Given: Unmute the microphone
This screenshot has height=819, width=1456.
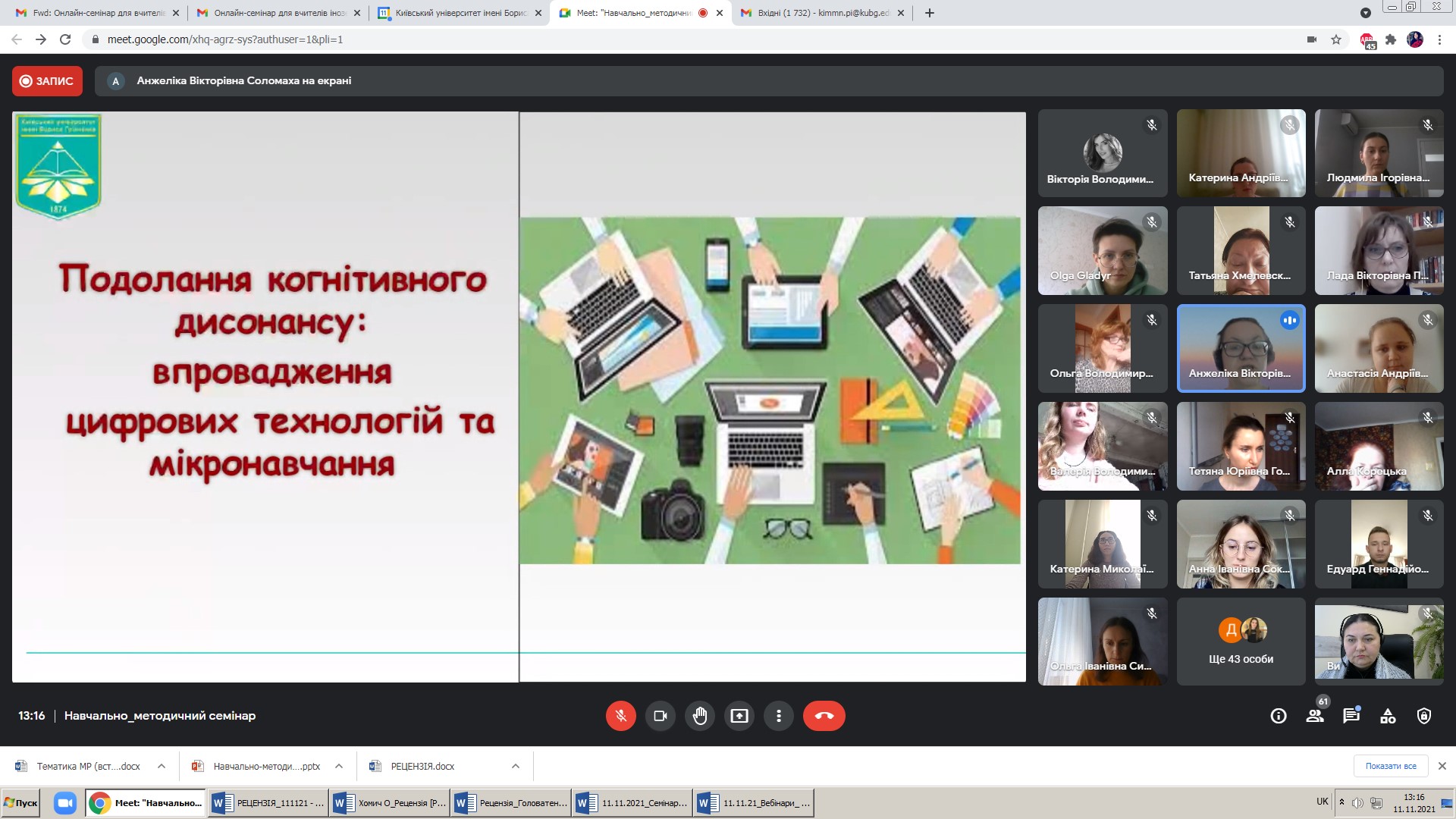Looking at the screenshot, I should 620,716.
